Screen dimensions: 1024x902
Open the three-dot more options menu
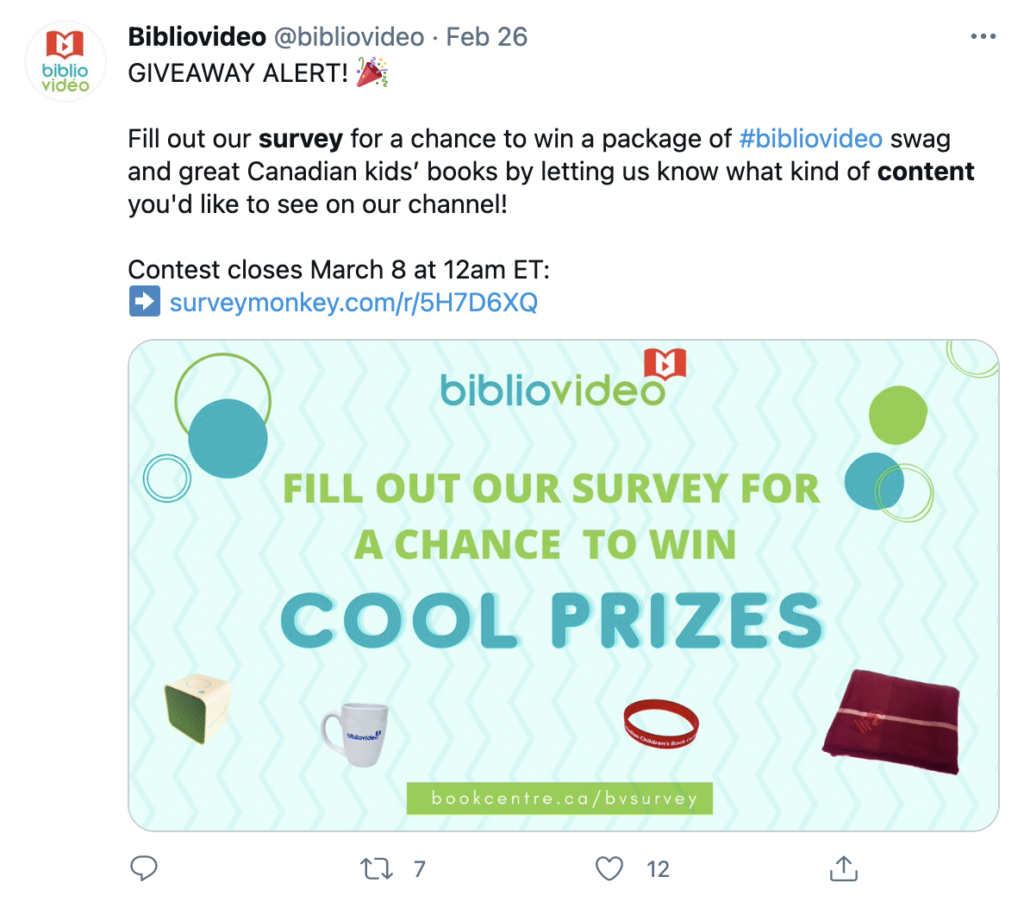[983, 37]
